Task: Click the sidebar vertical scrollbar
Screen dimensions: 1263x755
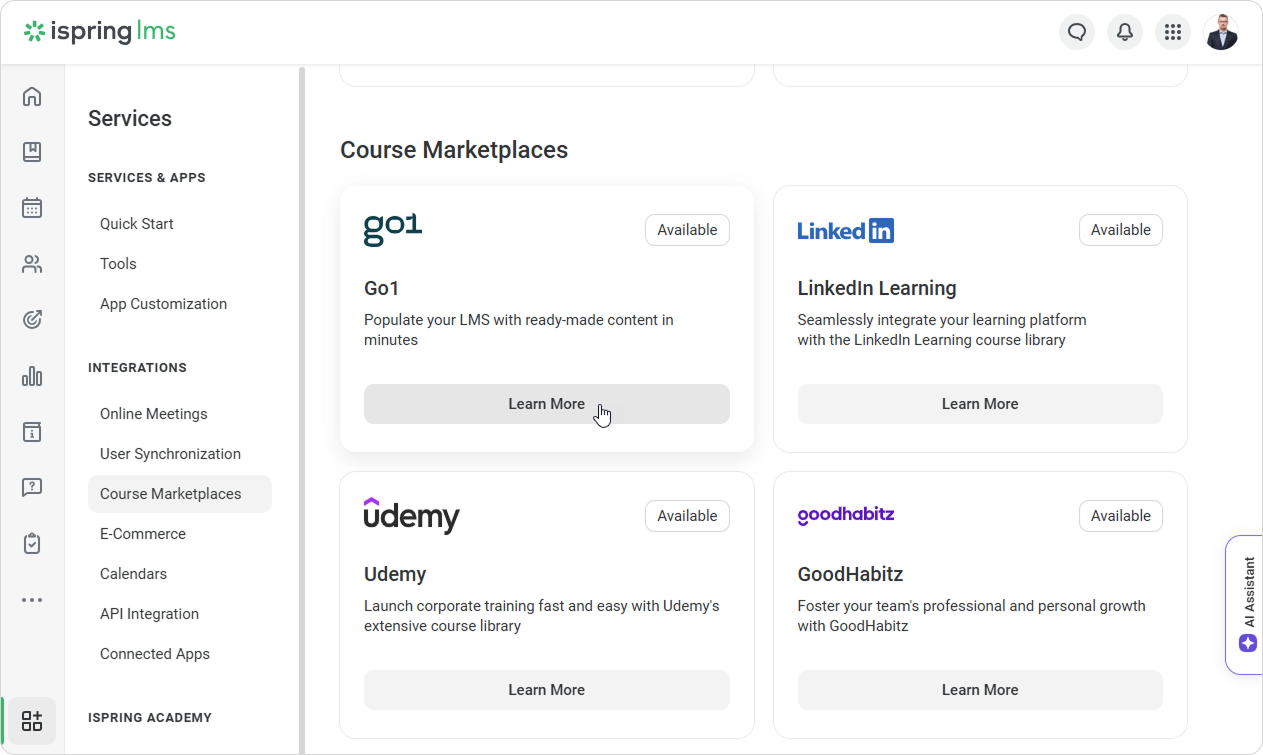Action: tap(302, 400)
